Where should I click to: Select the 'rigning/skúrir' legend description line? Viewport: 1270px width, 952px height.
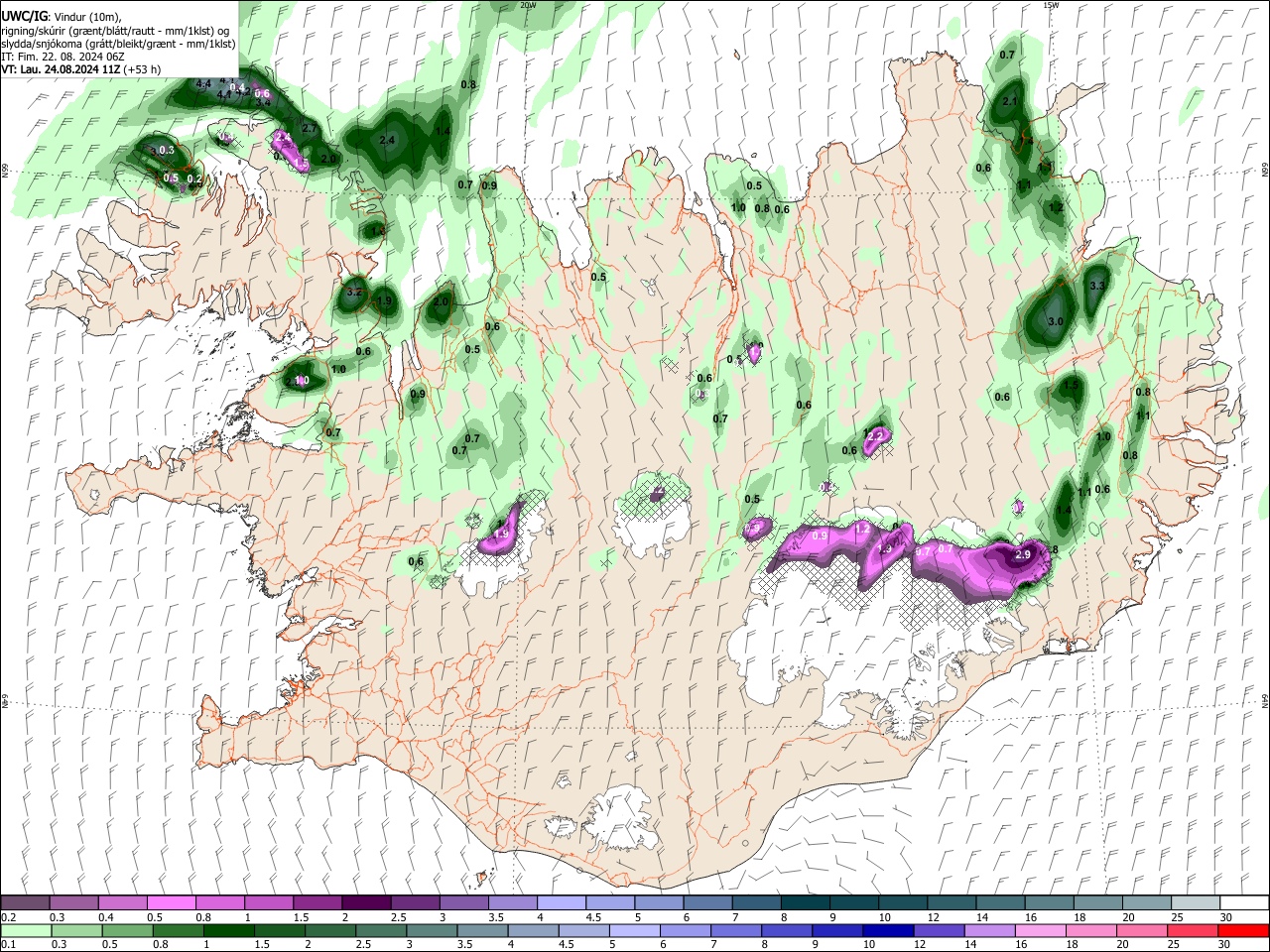[116, 30]
